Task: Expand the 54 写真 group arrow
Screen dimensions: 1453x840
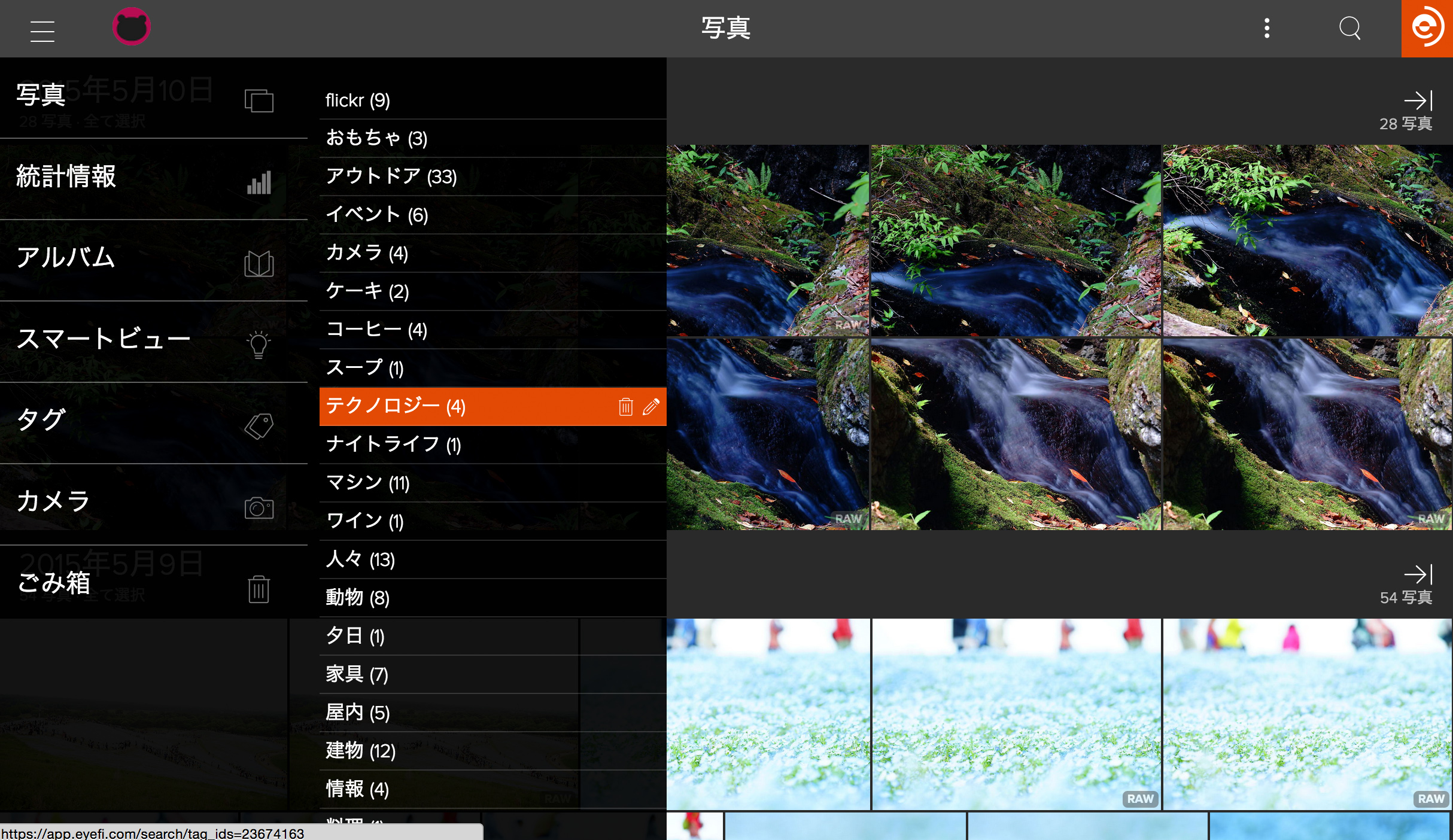Action: click(x=1418, y=574)
